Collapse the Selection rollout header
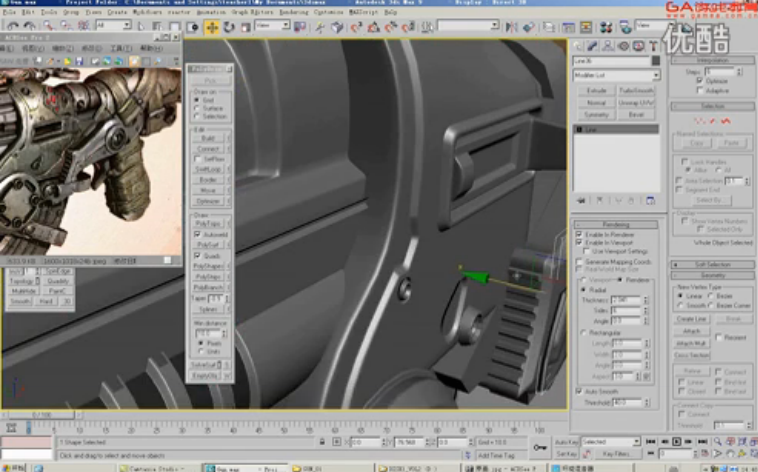This screenshot has height=472, width=758. (713, 106)
